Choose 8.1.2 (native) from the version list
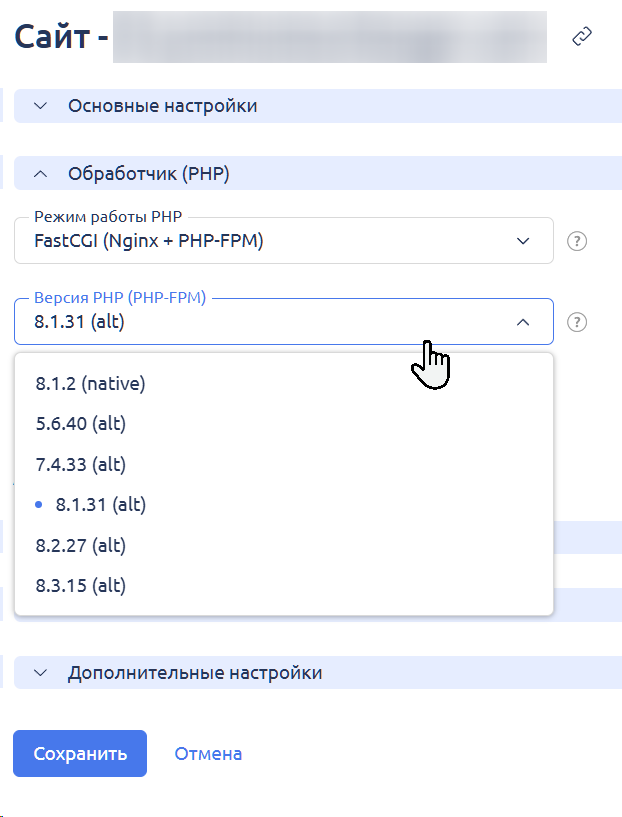 point(91,383)
